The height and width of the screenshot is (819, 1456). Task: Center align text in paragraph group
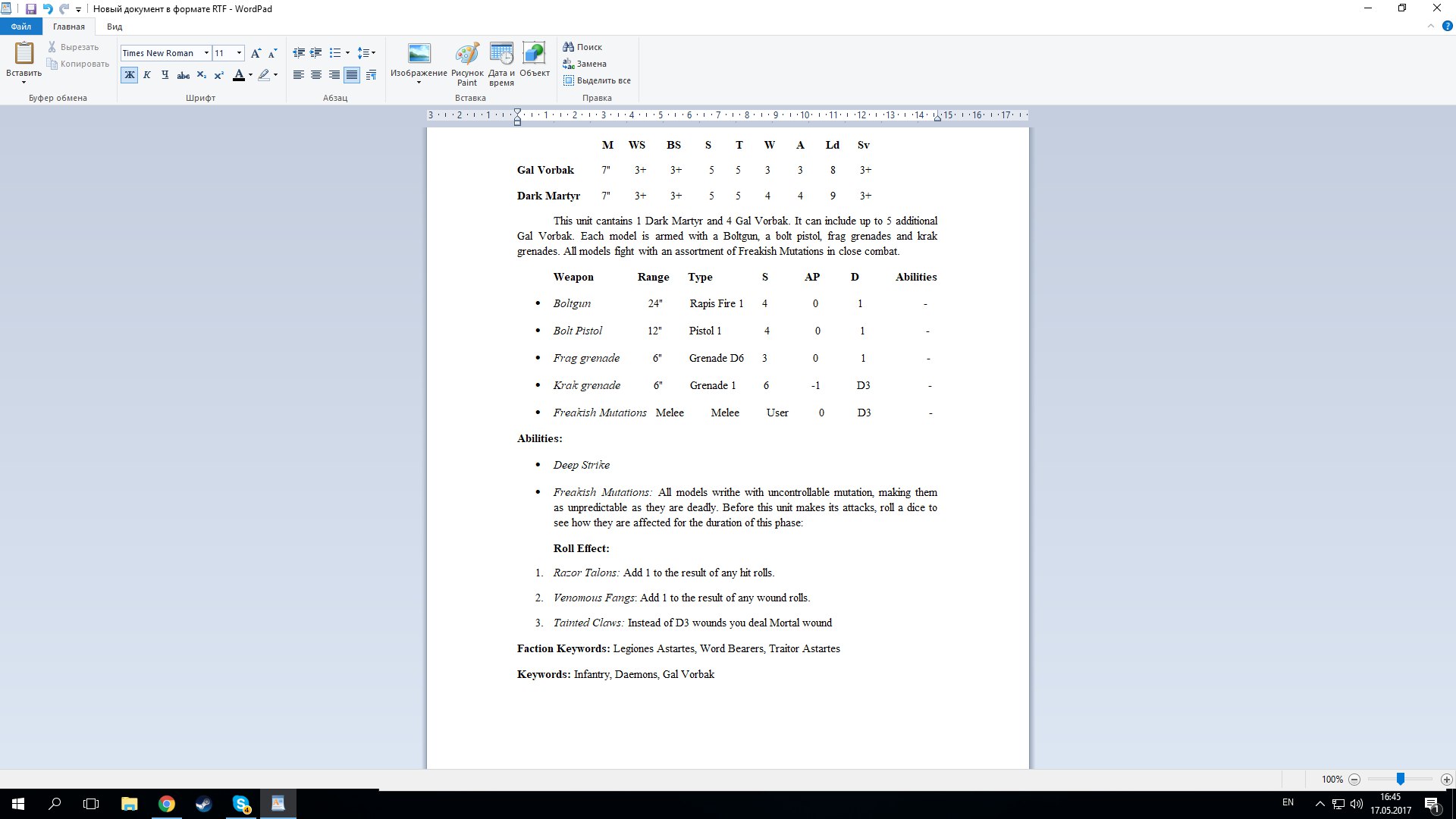(x=316, y=75)
